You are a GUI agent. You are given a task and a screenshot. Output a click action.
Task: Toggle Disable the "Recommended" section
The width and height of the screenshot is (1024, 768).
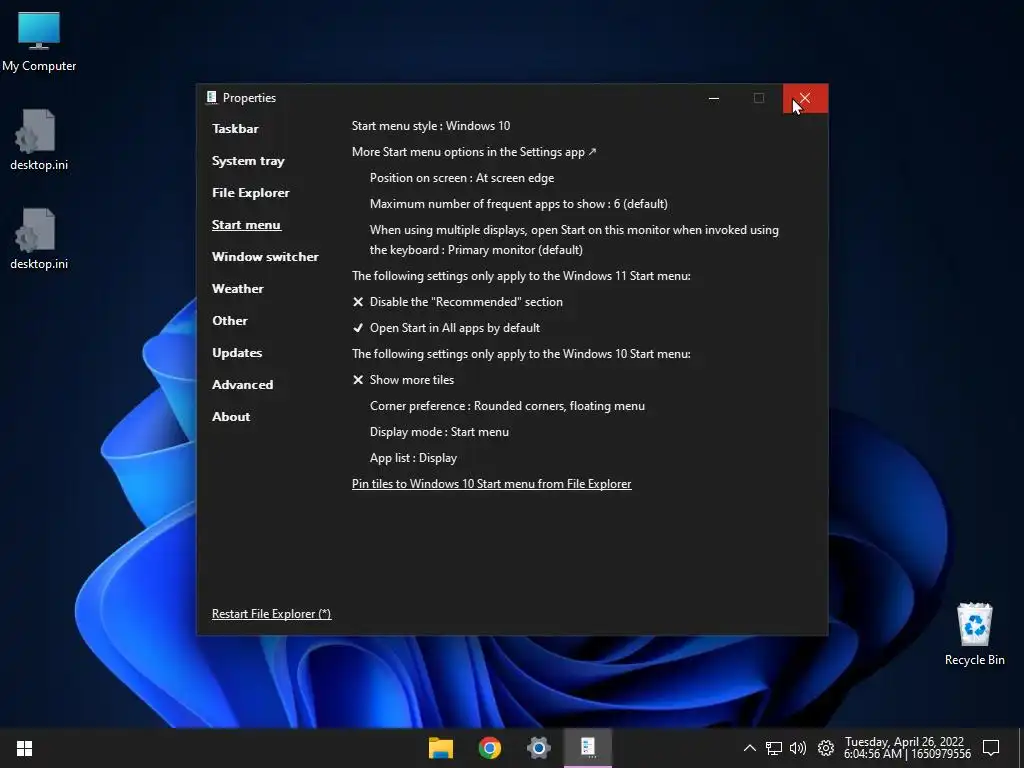(x=458, y=302)
